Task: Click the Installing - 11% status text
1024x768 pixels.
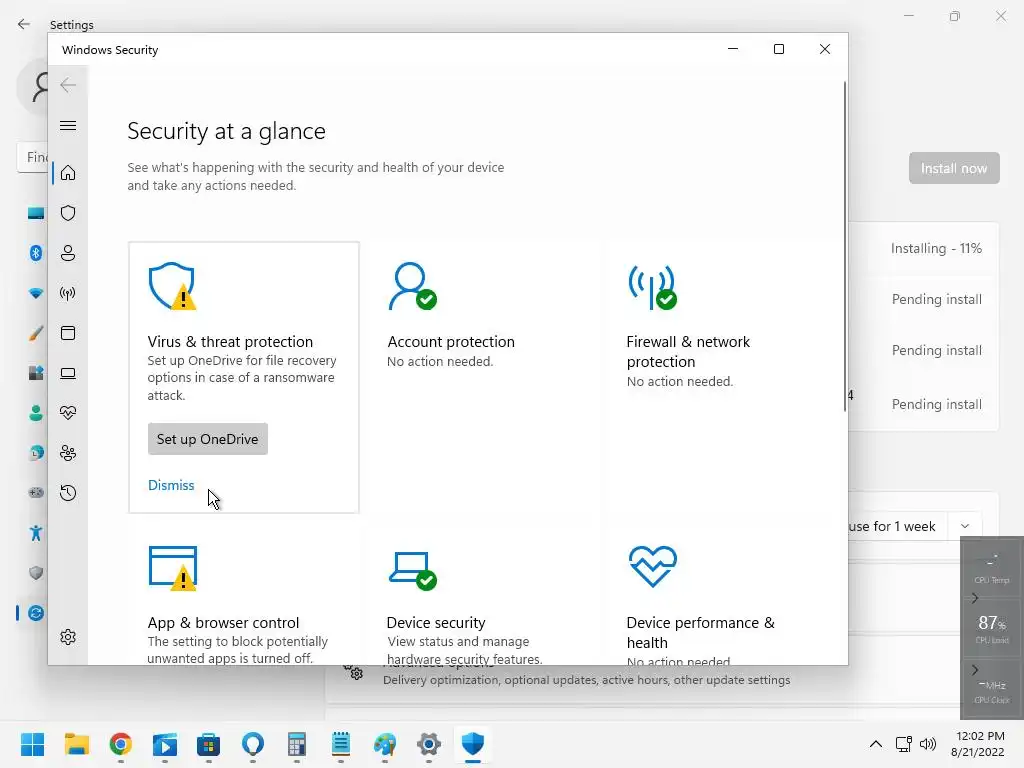Action: click(x=936, y=248)
